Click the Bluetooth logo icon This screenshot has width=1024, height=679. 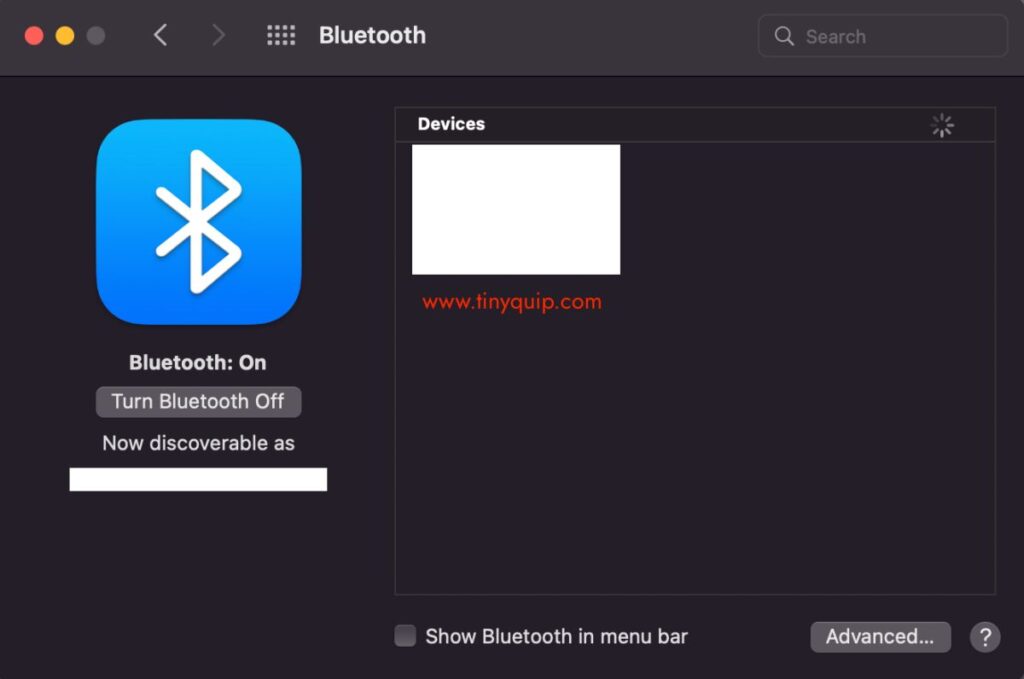point(198,222)
